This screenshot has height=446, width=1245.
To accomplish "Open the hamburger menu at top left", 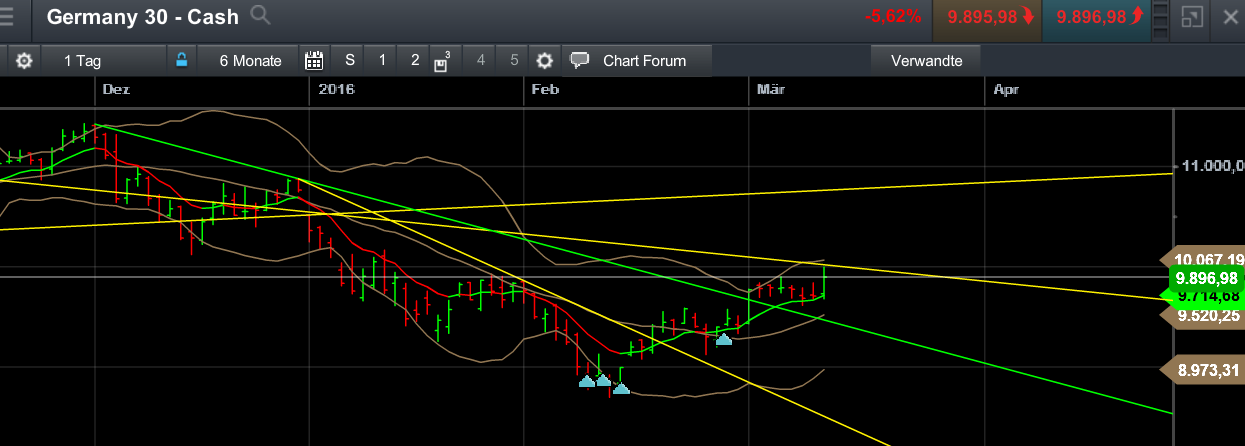I will tap(8, 17).
